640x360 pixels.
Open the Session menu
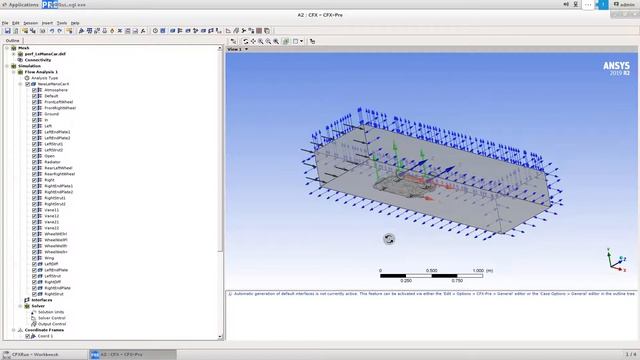click(x=31, y=23)
